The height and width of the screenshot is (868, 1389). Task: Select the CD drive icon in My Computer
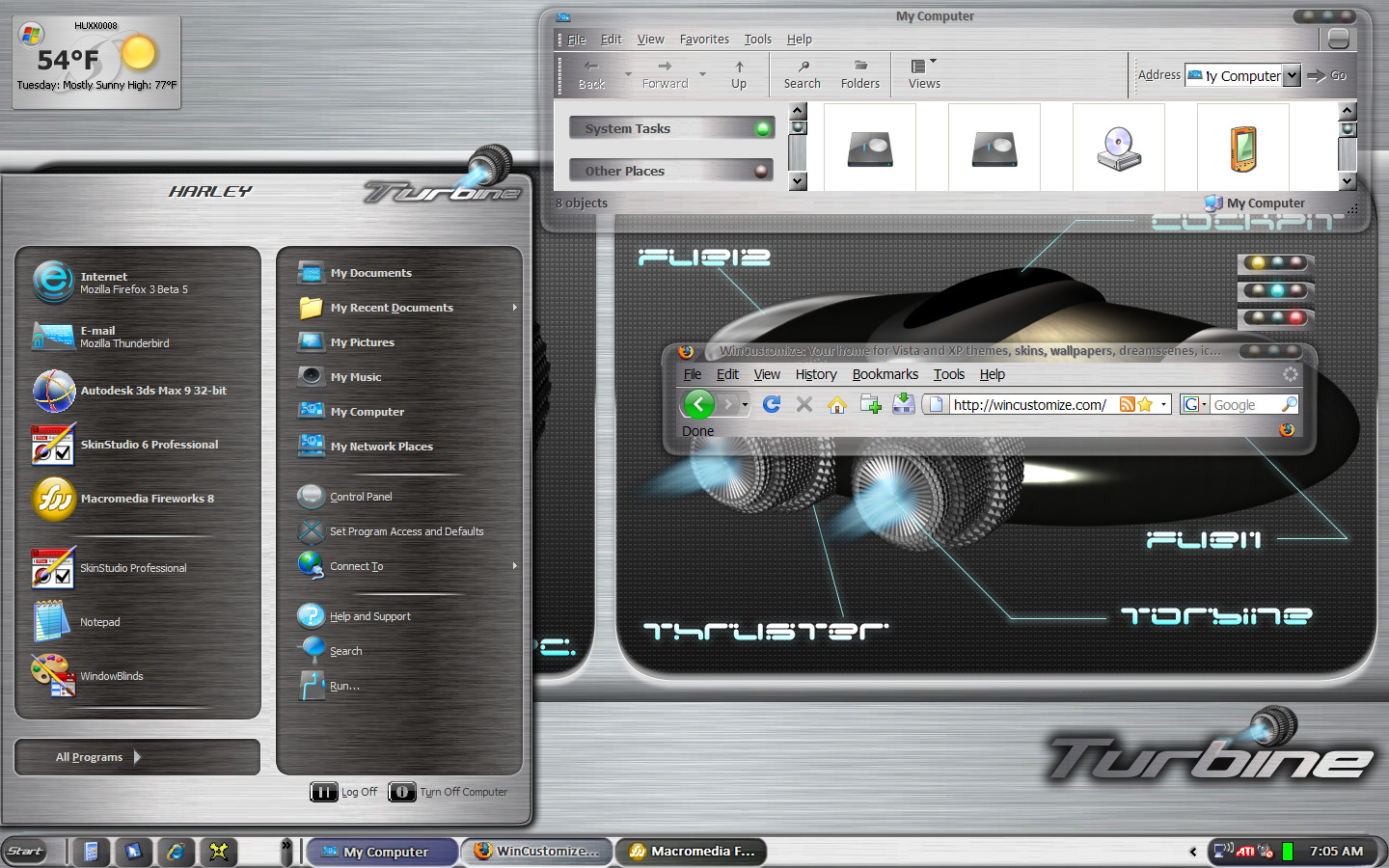coord(1119,148)
